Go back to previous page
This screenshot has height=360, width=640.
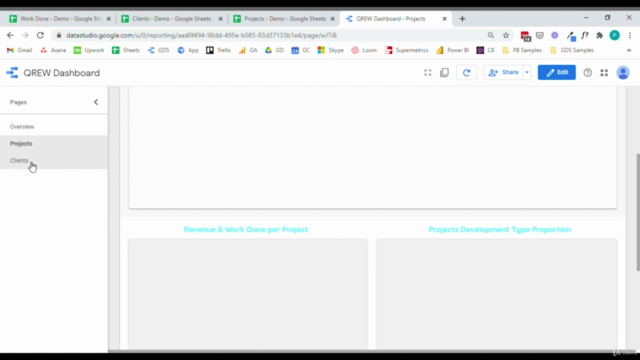pos(10,36)
